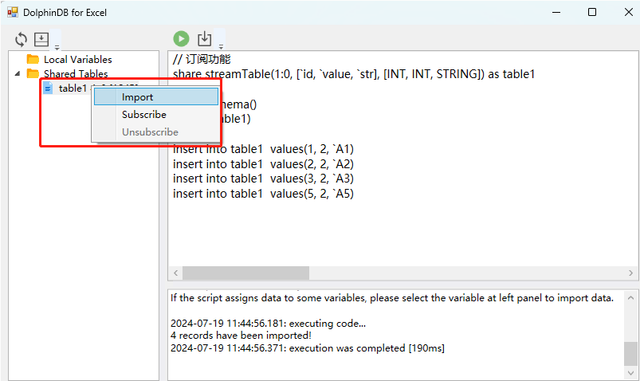Select the Shared Tables folder icon
The width and height of the screenshot is (640, 381).
pos(33,74)
